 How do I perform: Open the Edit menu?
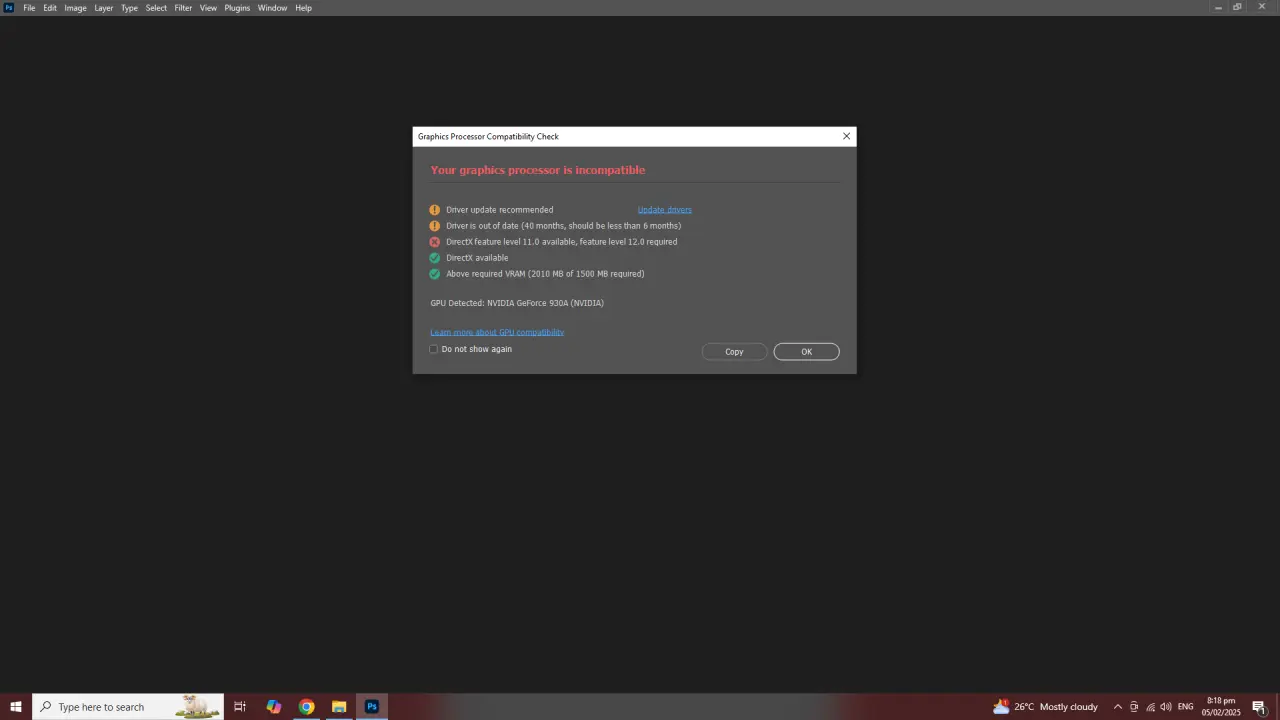pos(50,8)
